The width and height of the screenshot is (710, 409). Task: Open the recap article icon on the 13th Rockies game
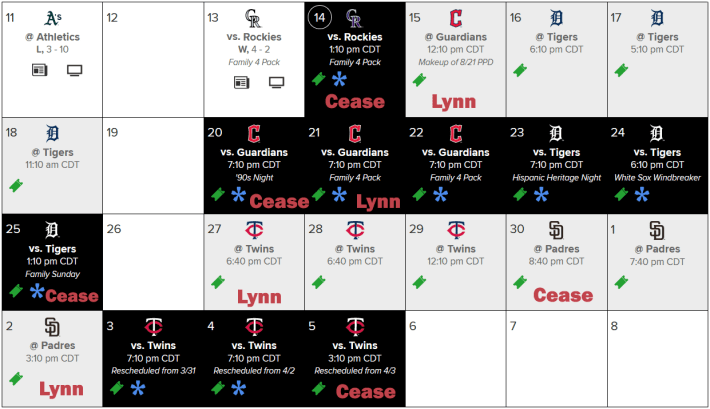pyautogui.click(x=241, y=82)
